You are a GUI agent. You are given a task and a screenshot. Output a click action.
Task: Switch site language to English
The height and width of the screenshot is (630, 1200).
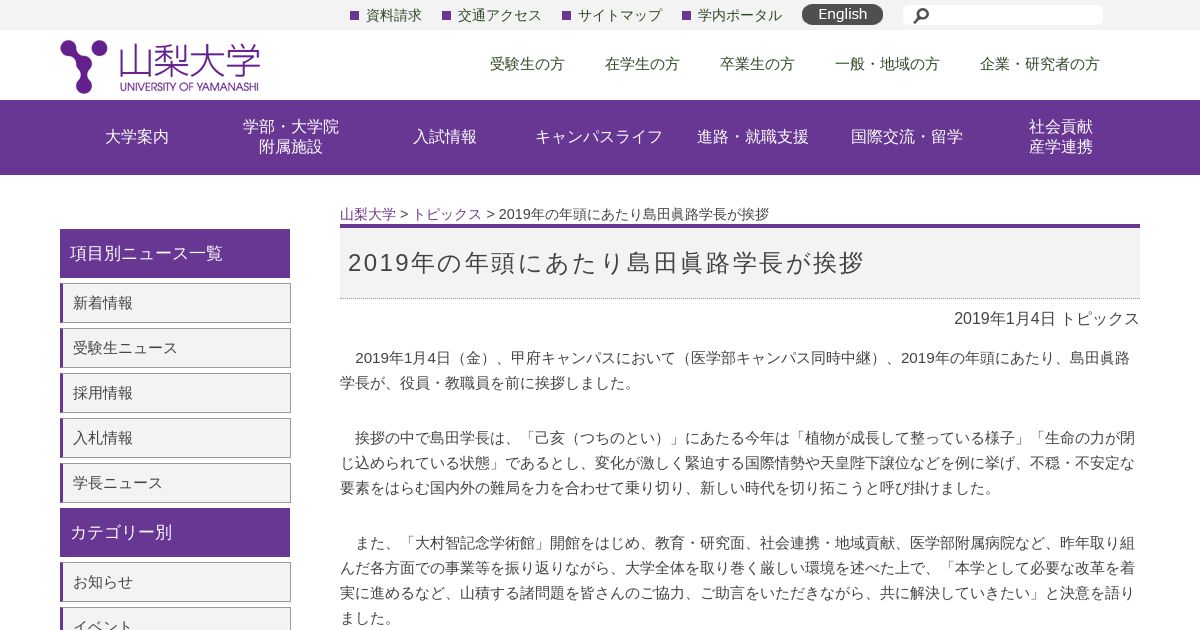842,14
